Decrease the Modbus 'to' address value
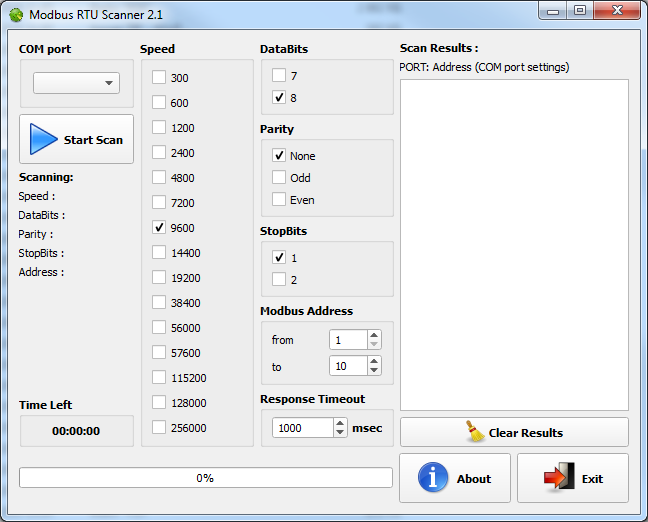Image resolution: width=648 pixels, height=522 pixels. coord(374,372)
